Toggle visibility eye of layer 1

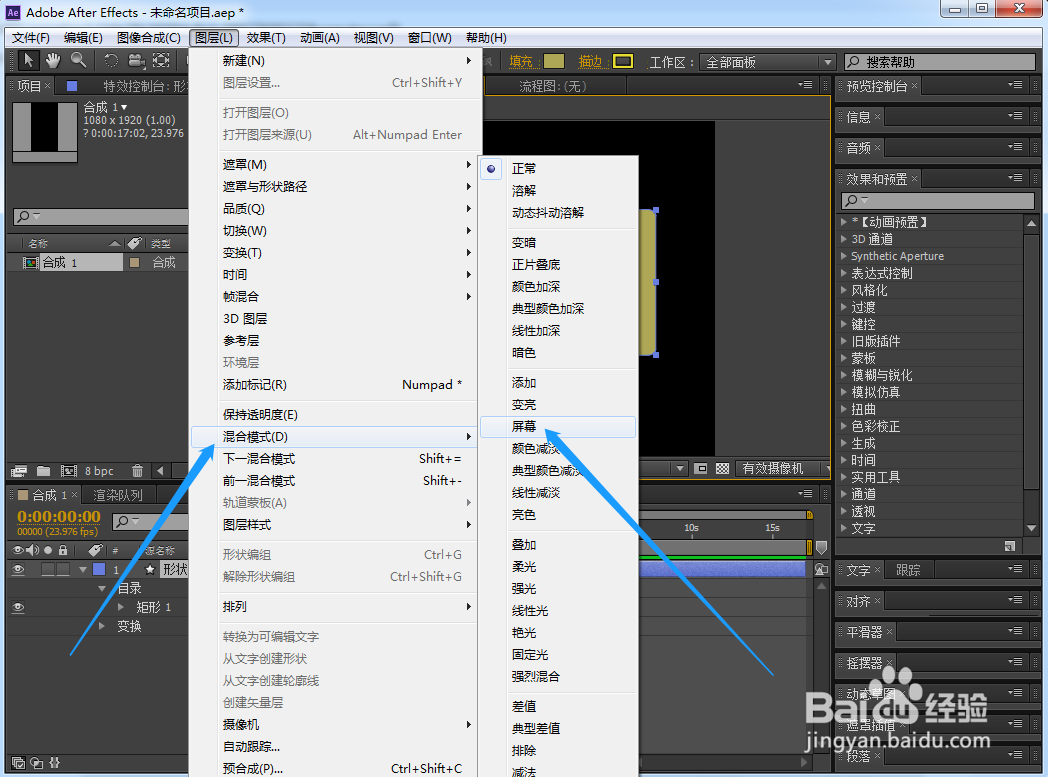[18, 569]
